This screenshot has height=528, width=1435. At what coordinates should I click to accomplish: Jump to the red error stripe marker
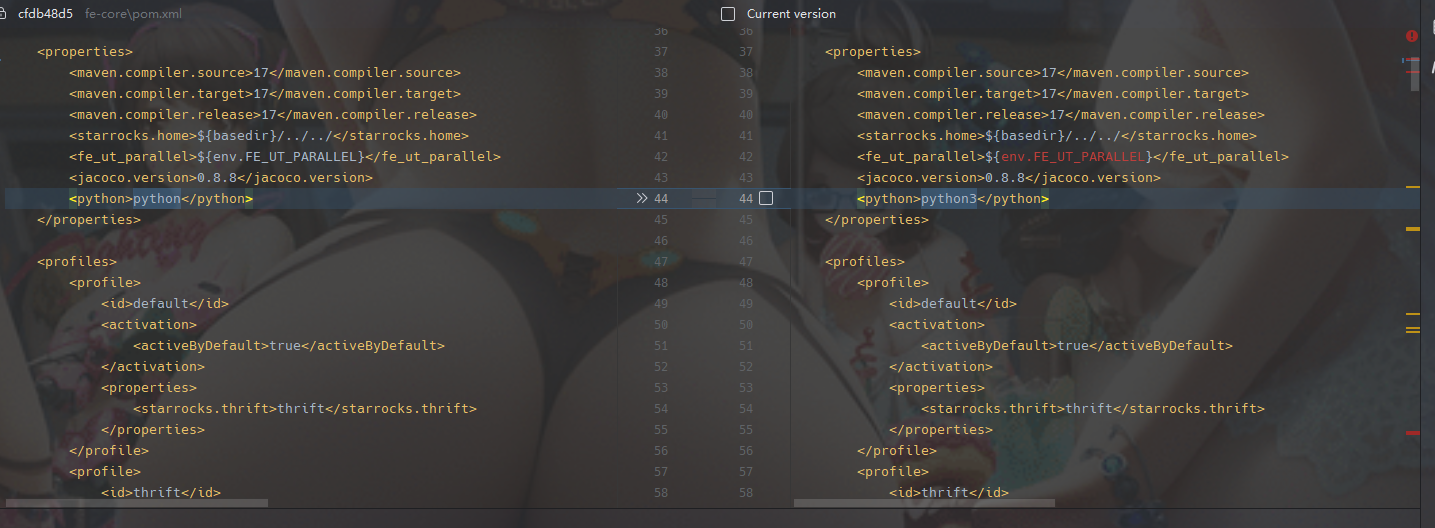1413,433
